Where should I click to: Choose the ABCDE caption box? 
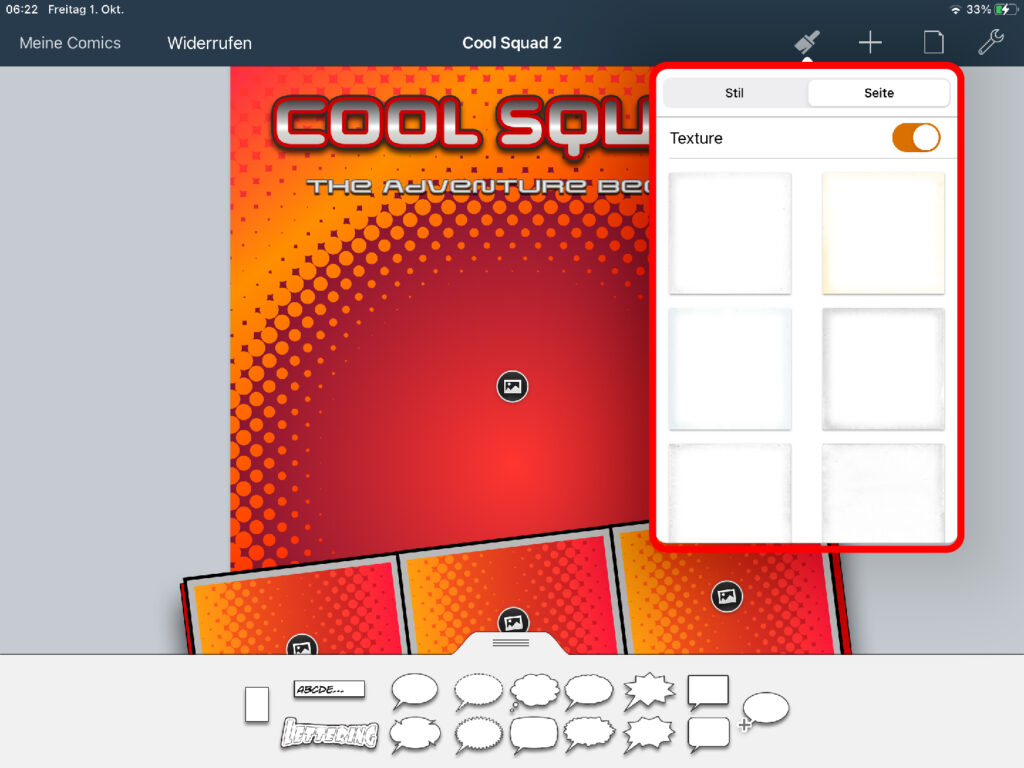pos(329,689)
